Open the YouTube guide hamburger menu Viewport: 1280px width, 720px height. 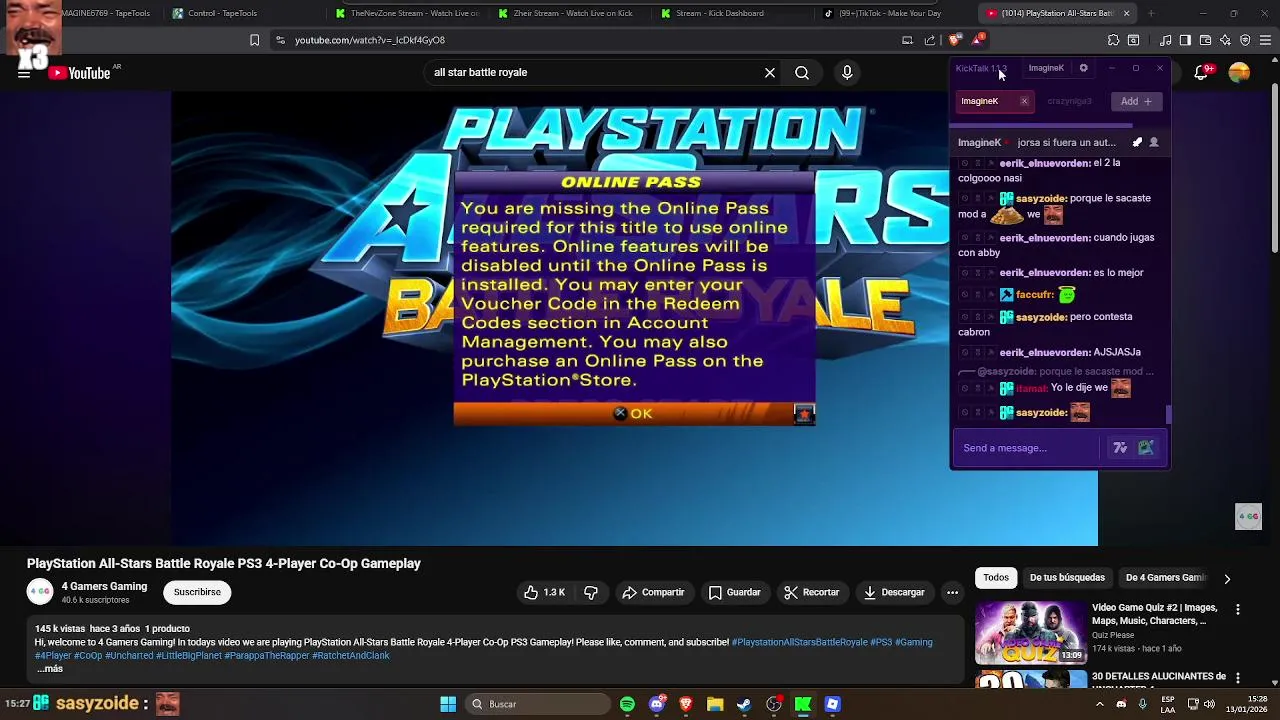(24, 73)
